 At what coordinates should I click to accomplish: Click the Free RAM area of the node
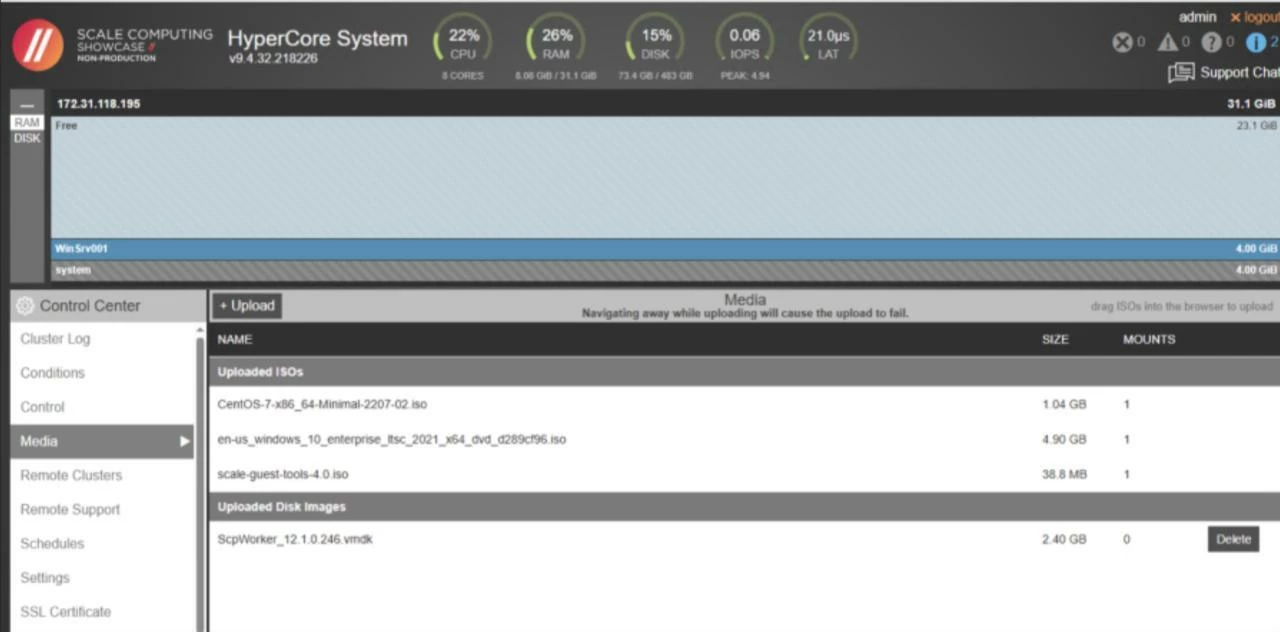pyautogui.click(x=664, y=177)
